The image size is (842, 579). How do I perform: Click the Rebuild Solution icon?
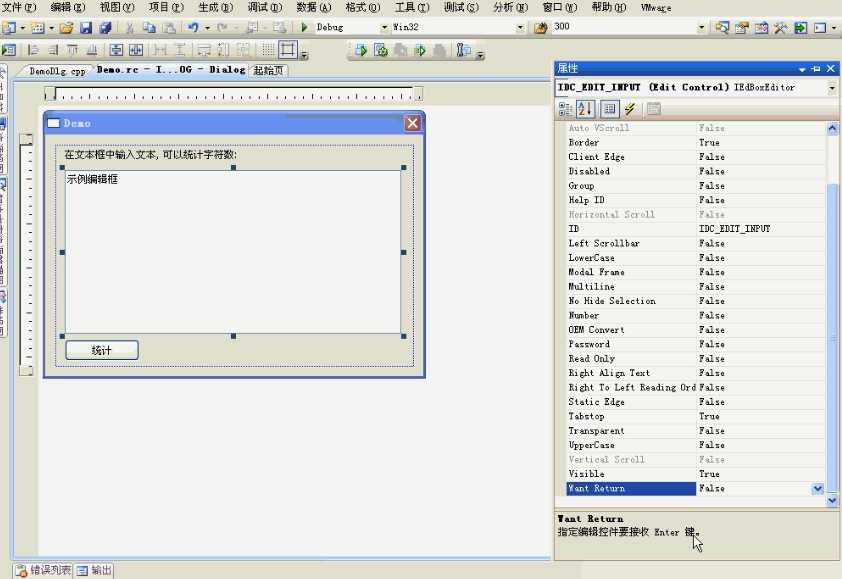[381, 50]
